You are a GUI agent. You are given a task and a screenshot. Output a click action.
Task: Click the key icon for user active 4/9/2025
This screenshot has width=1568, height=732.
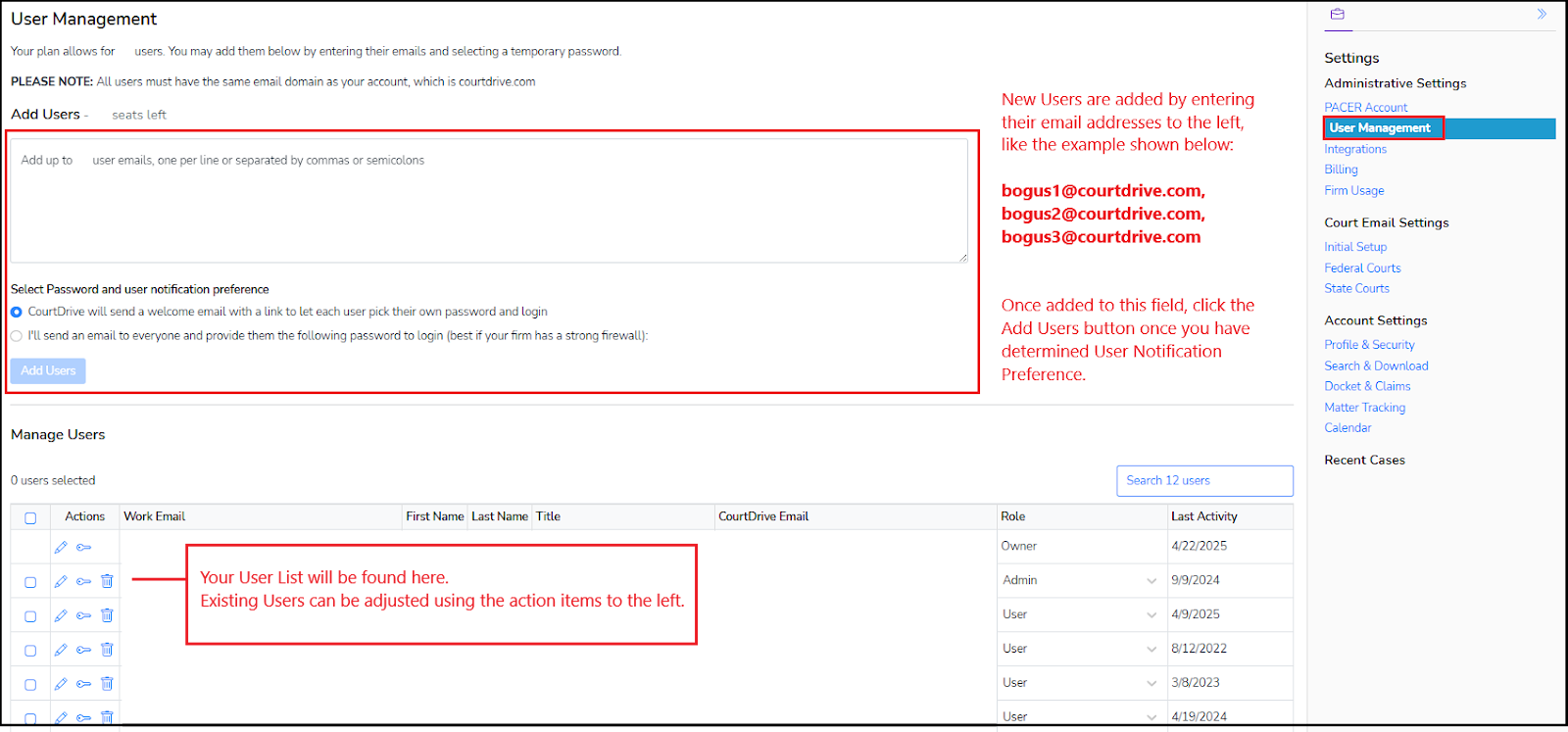click(x=84, y=616)
